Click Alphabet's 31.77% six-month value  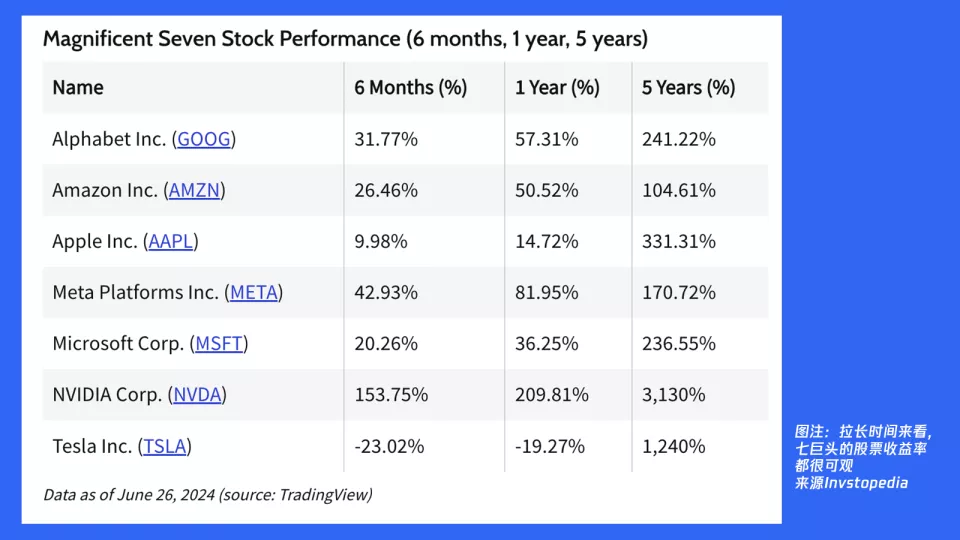click(386, 139)
